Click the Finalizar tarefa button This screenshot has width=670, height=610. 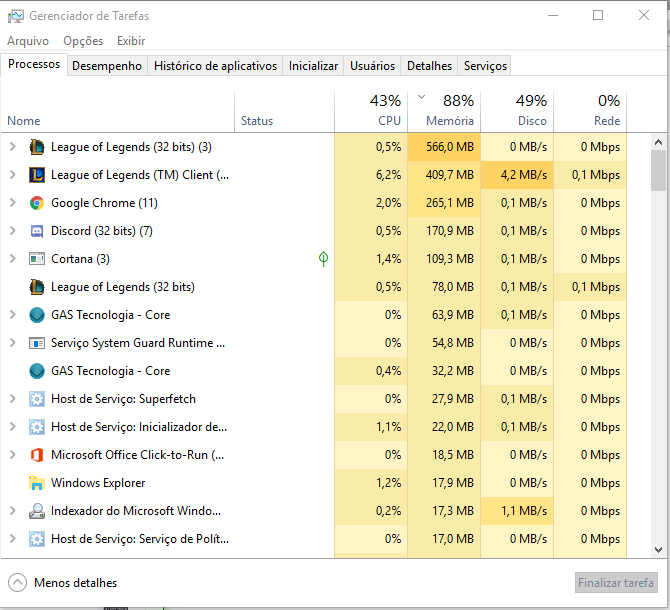point(616,583)
